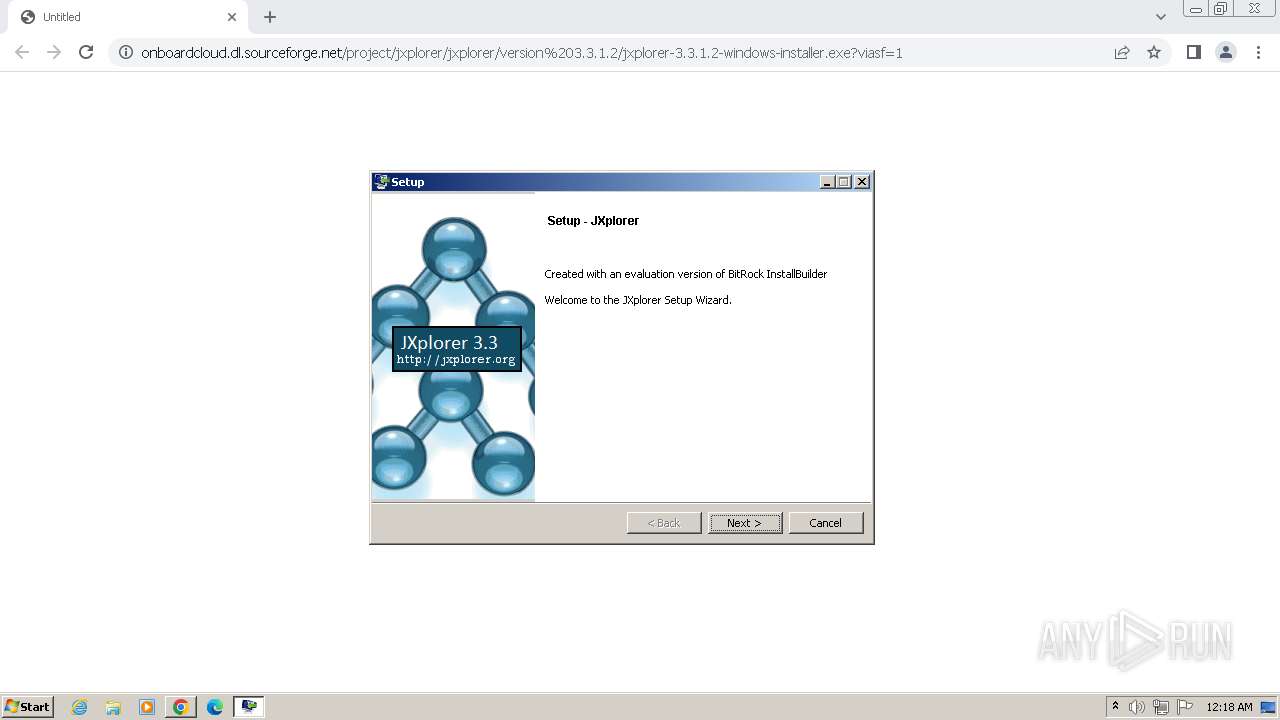This screenshot has height=720, width=1280.
Task: Click the 'Welcome to the JXplorer Setup Wizard' text
Action: tap(638, 300)
